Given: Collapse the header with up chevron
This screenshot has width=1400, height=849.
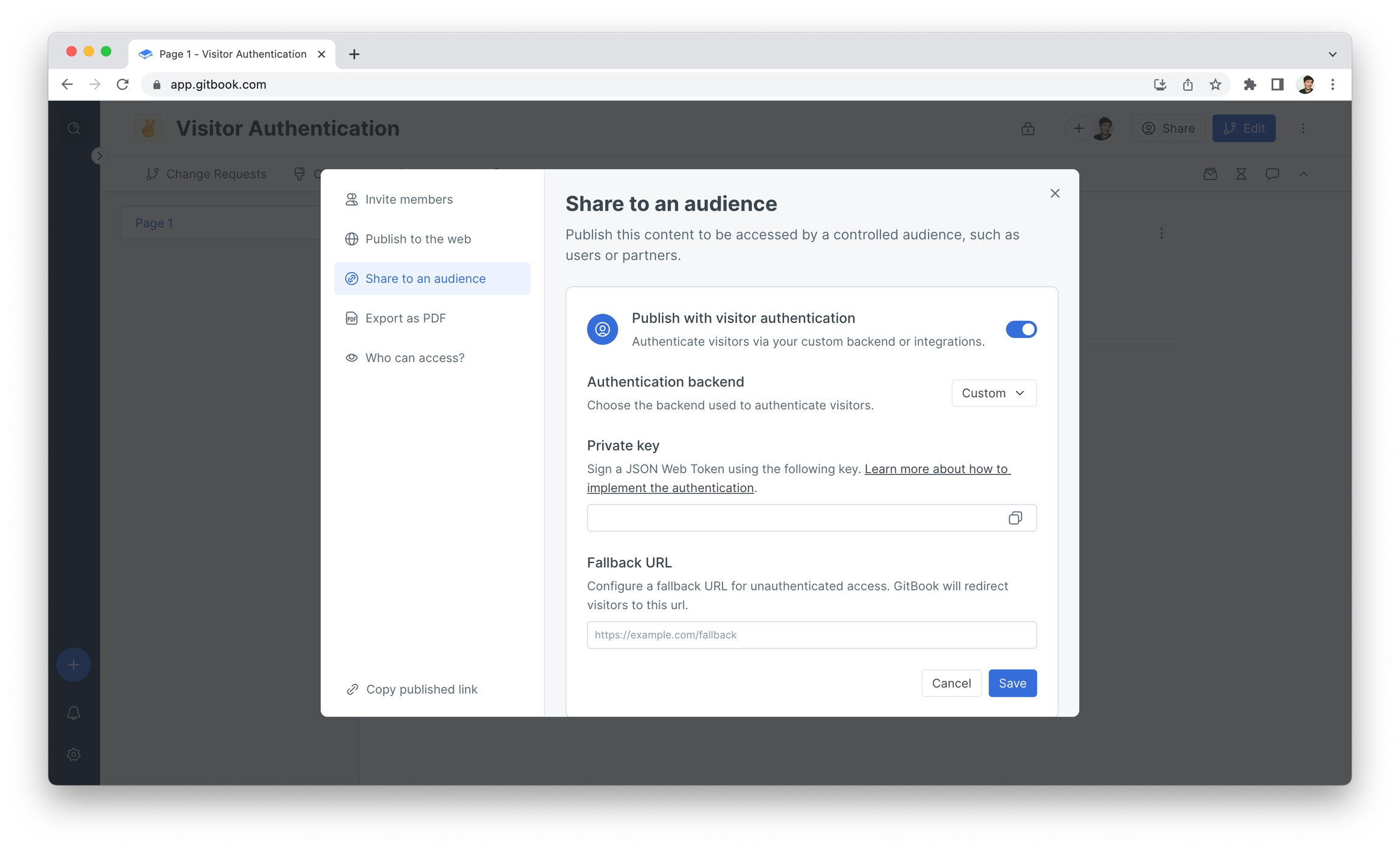Looking at the screenshot, I should tap(1303, 174).
